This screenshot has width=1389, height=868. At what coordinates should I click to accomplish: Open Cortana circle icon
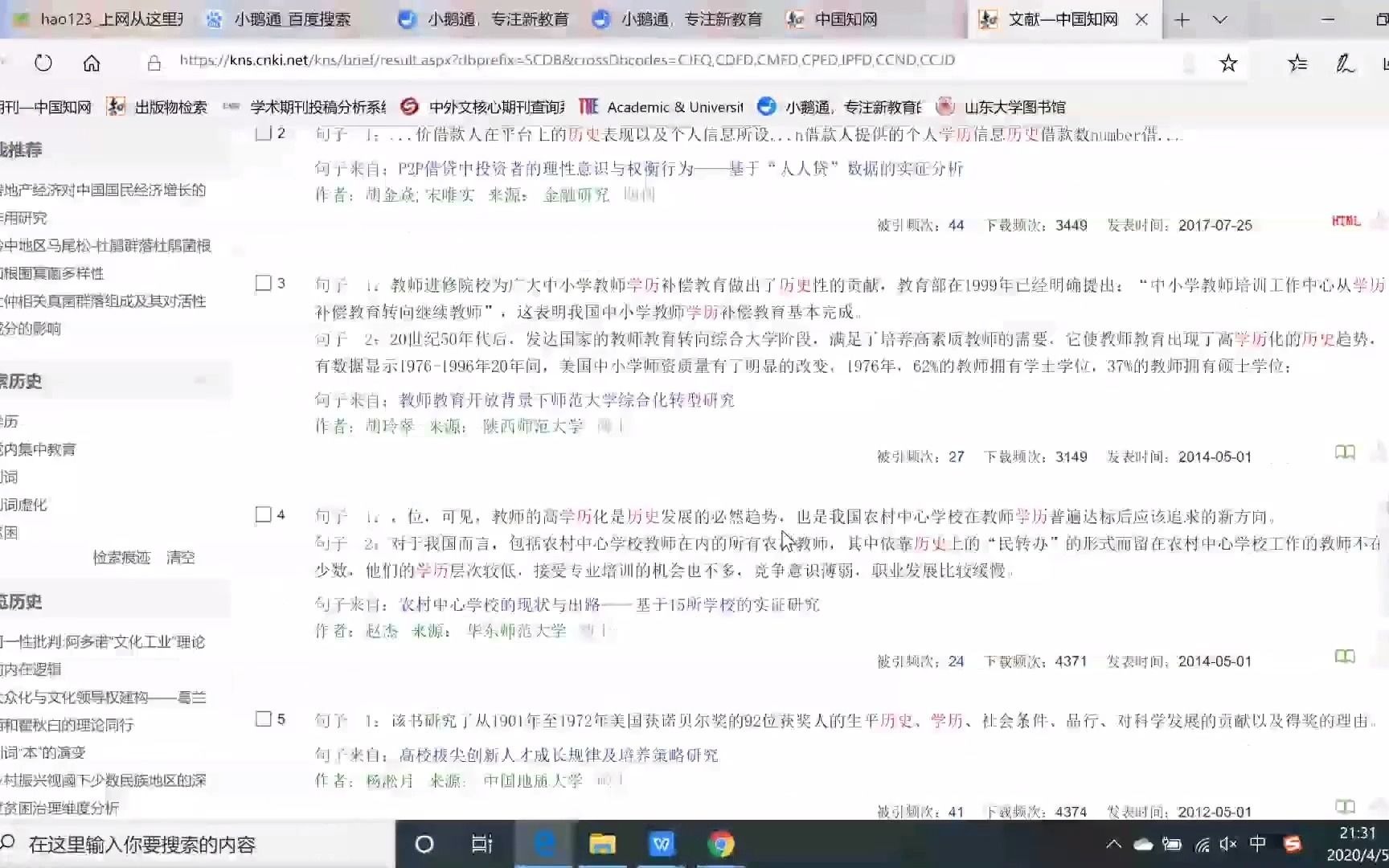[424, 844]
